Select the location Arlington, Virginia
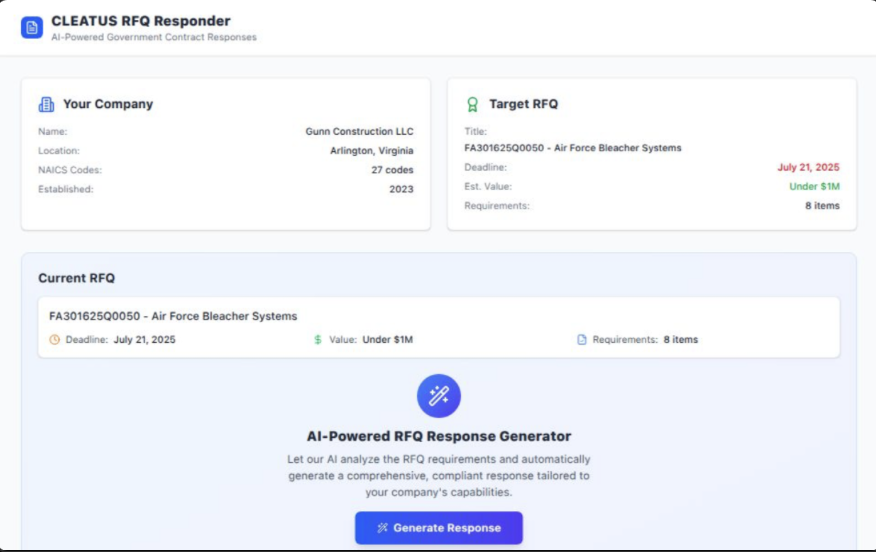Image resolution: width=876 pixels, height=552 pixels. point(372,151)
